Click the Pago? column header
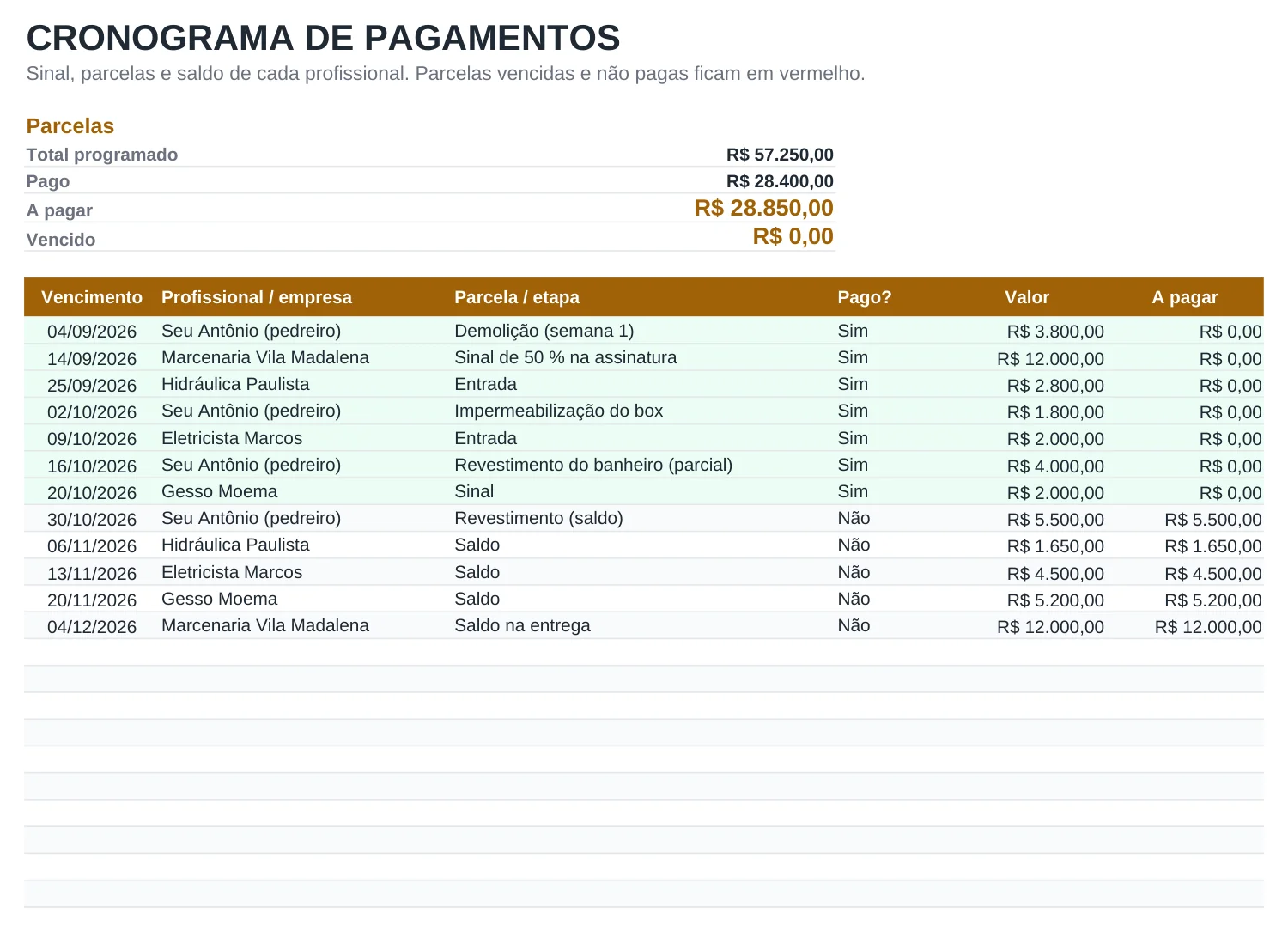The width and height of the screenshot is (1288, 932). 865,297
